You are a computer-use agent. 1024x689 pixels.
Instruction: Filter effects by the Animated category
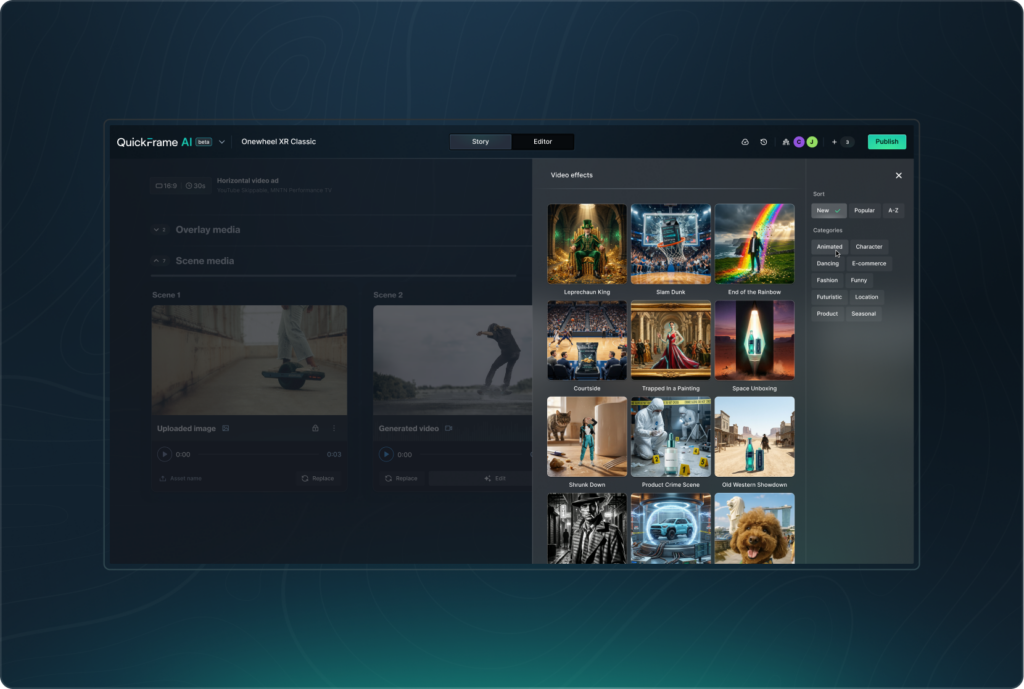click(x=829, y=247)
